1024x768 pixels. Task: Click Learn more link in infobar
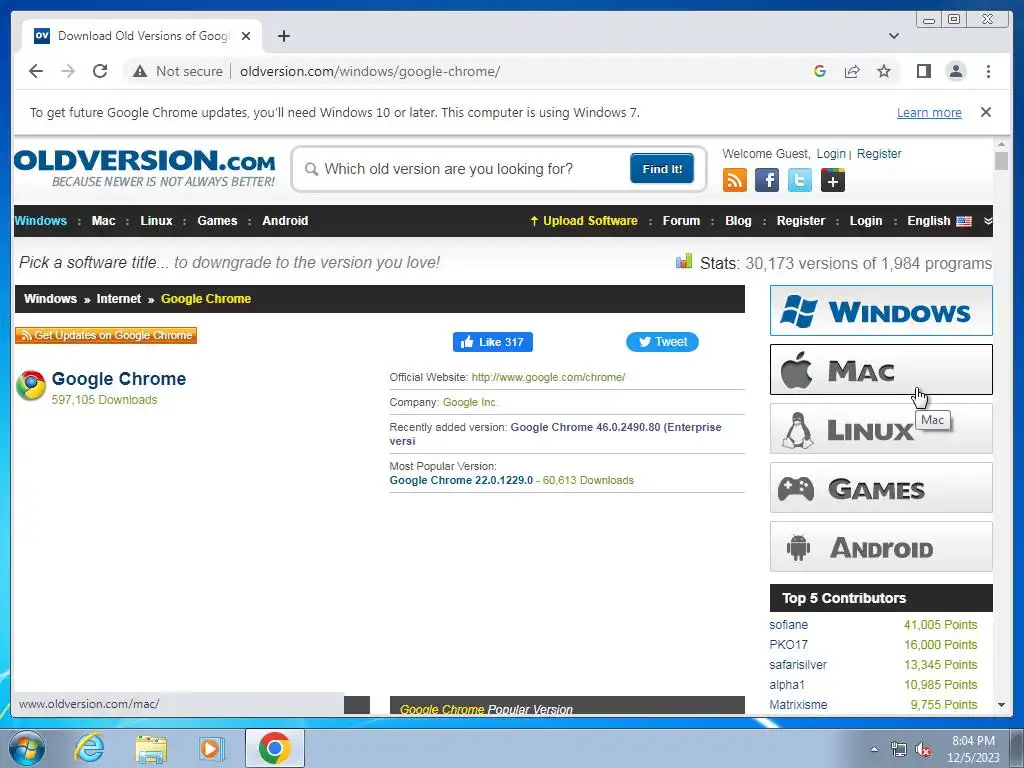[929, 112]
